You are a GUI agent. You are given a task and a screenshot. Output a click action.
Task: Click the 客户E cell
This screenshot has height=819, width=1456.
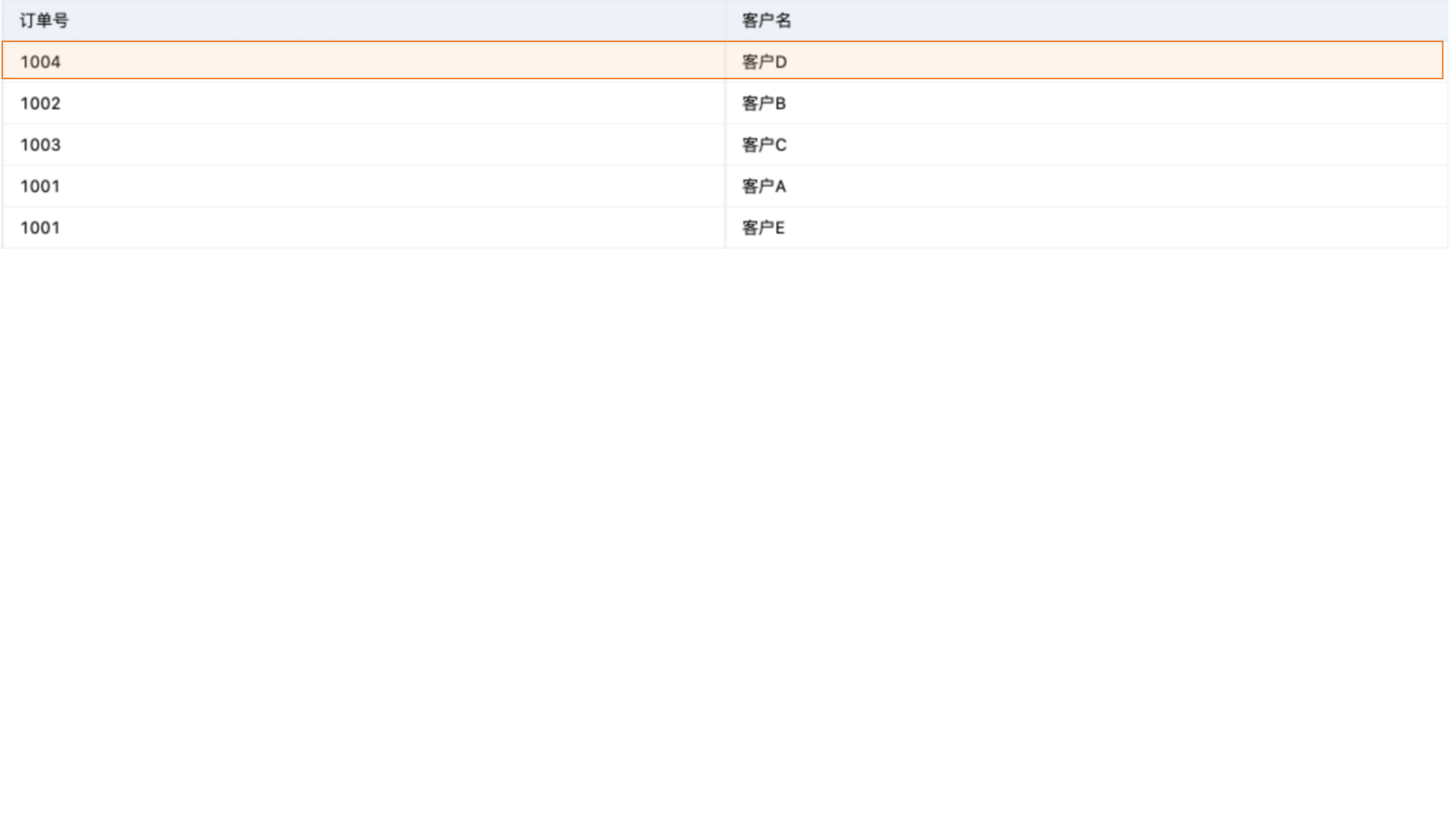point(1086,227)
